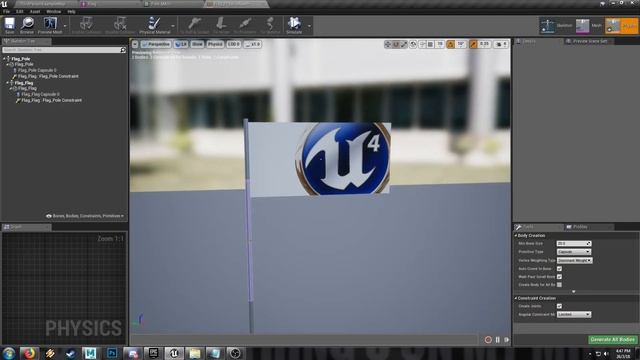Click the LOD viewport button

(234, 44)
